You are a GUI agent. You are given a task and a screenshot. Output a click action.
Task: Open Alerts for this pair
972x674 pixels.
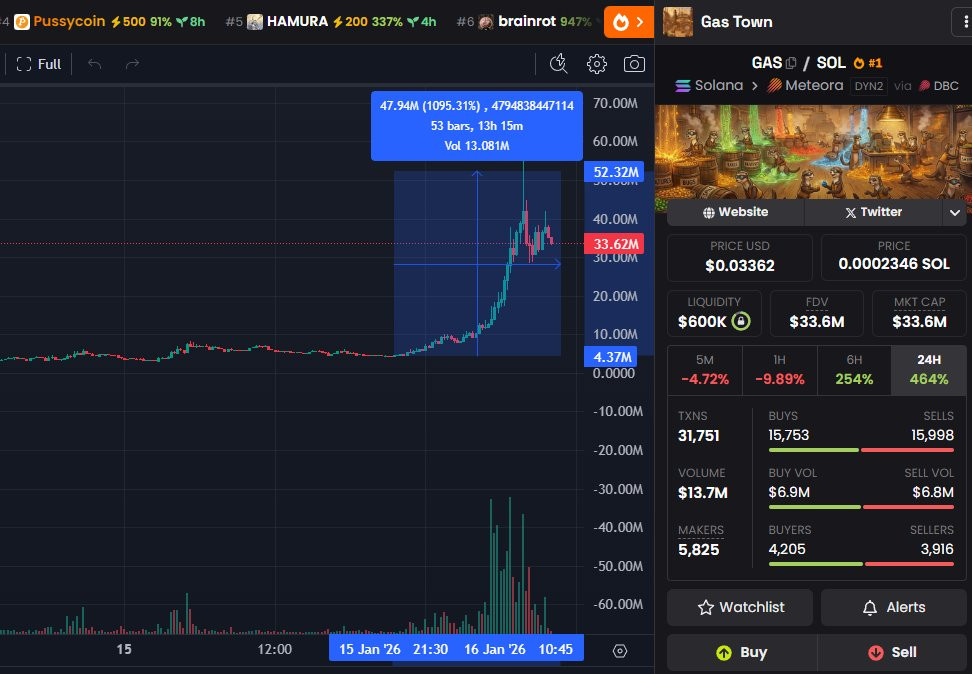tap(894, 607)
